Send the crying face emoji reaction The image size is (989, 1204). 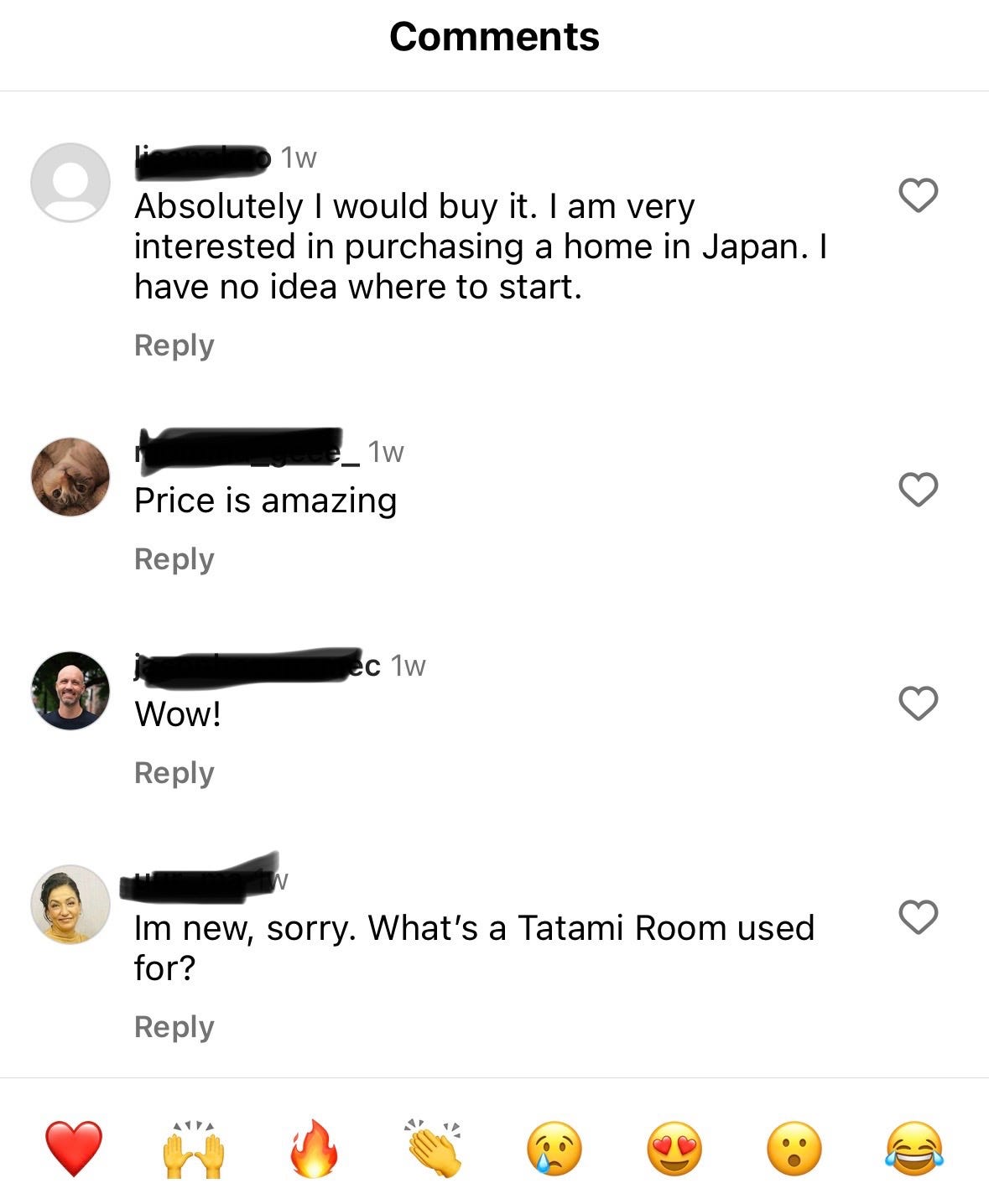[554, 1149]
